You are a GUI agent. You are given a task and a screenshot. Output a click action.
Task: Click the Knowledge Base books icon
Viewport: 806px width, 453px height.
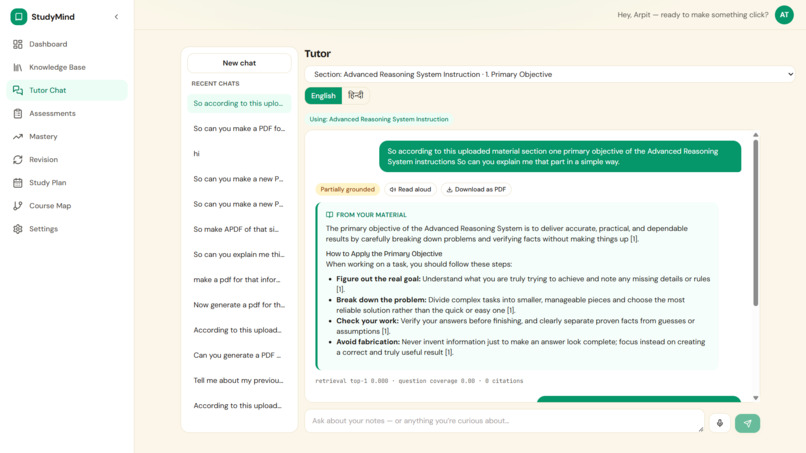18,67
